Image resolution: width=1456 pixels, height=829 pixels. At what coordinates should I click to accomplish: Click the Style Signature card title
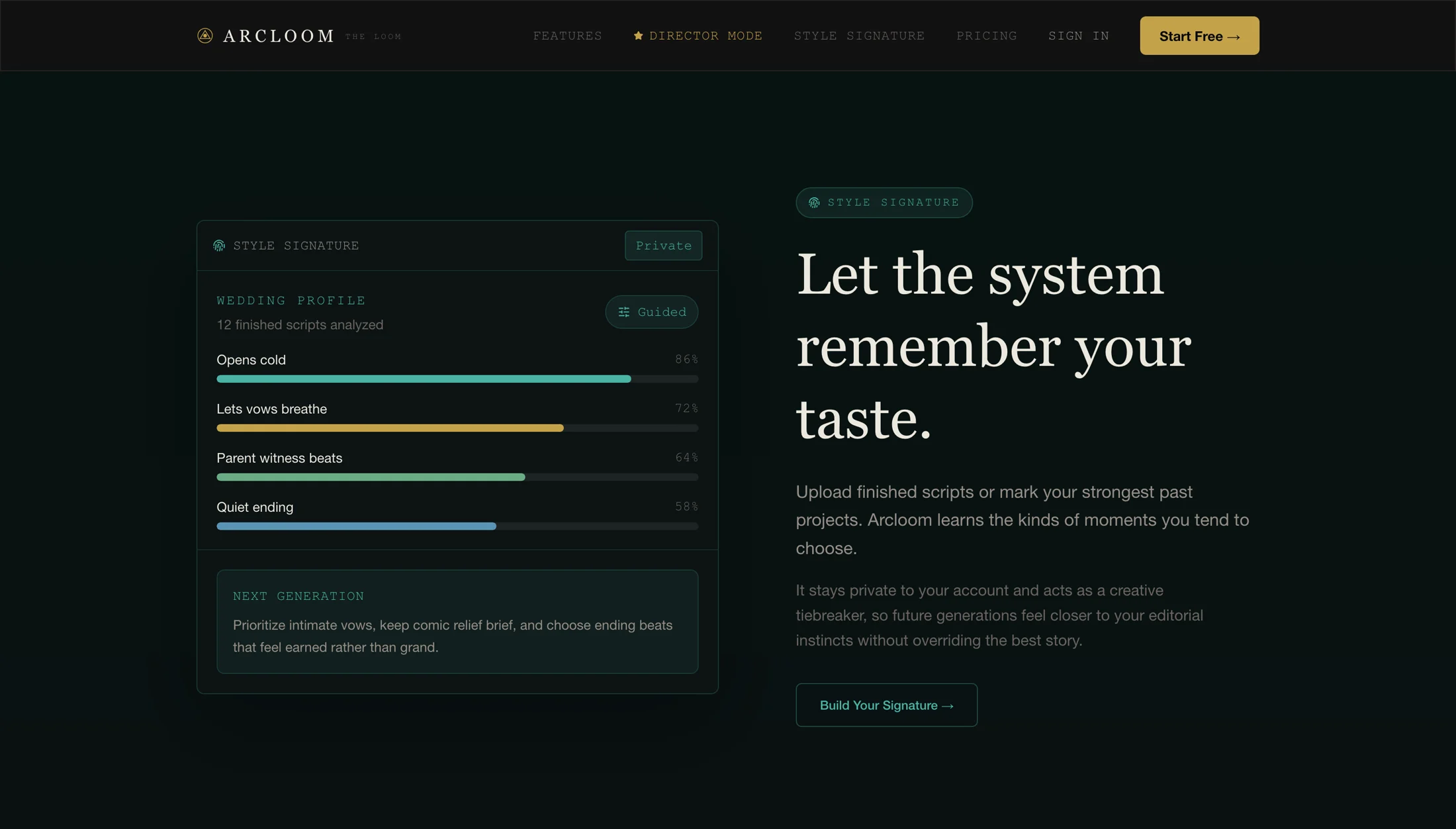click(x=296, y=246)
